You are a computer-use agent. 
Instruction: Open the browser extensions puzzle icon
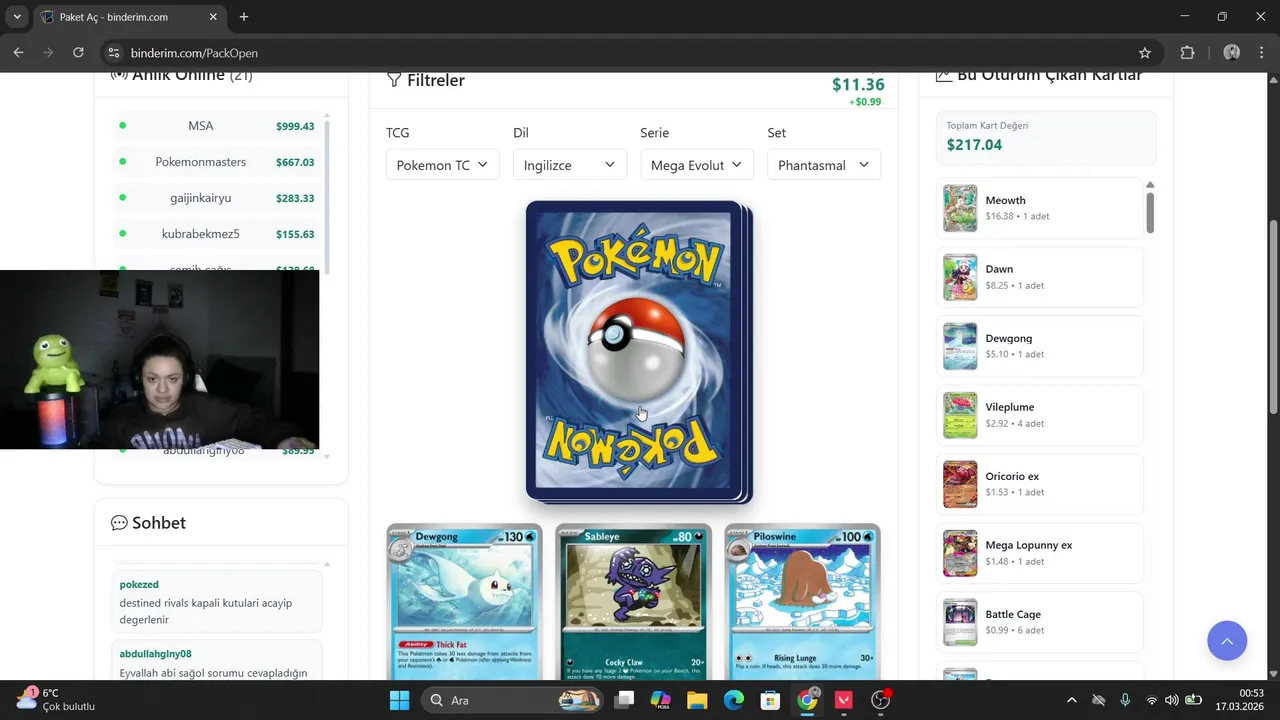coord(1188,53)
